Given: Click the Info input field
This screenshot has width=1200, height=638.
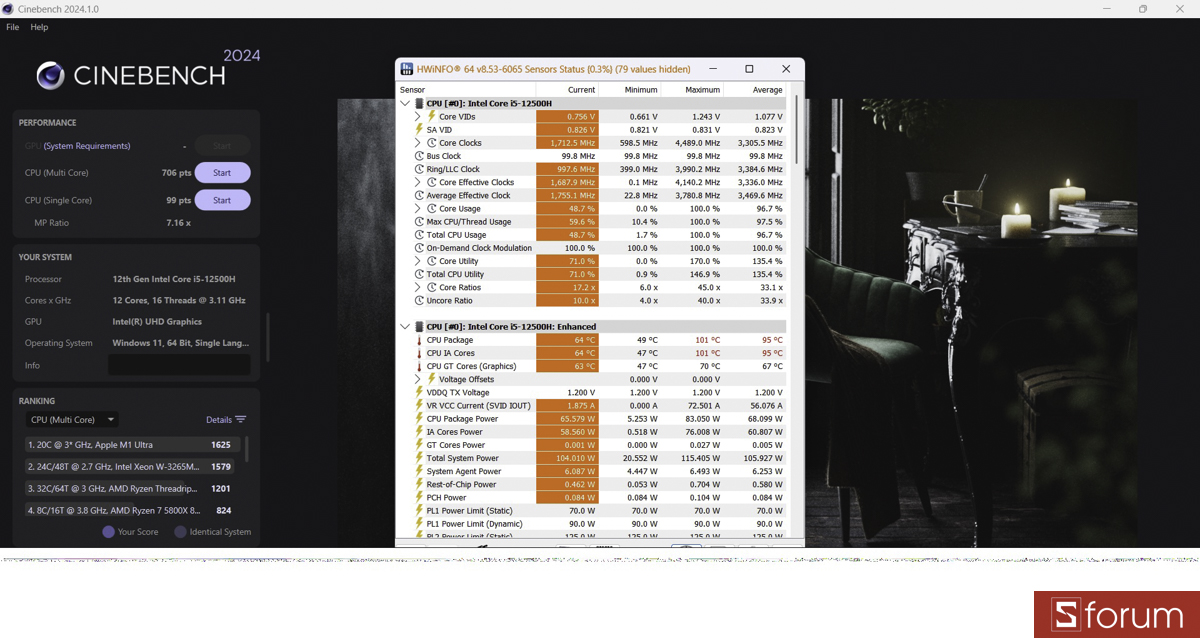Looking at the screenshot, I should pos(179,365).
